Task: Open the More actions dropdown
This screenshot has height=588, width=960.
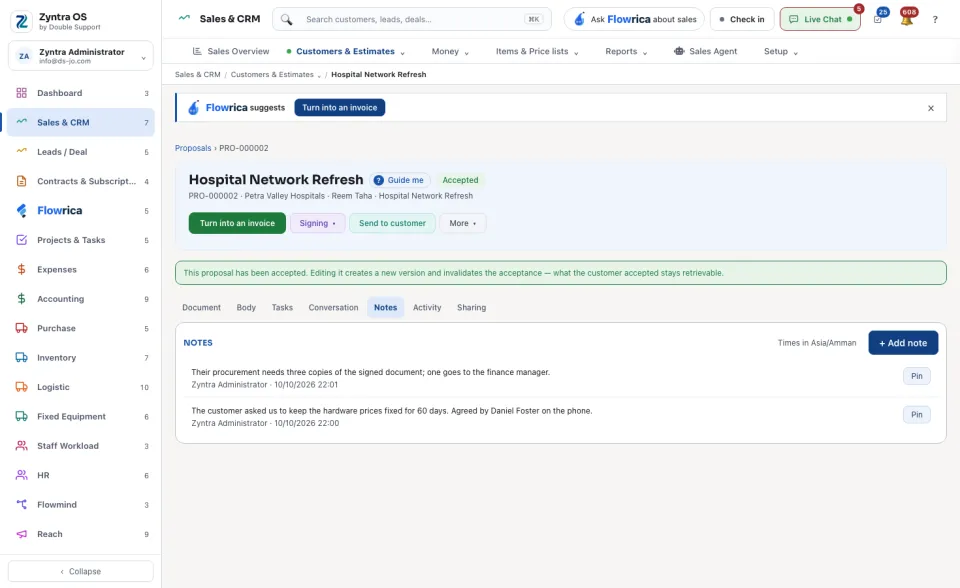Action: 462,224
